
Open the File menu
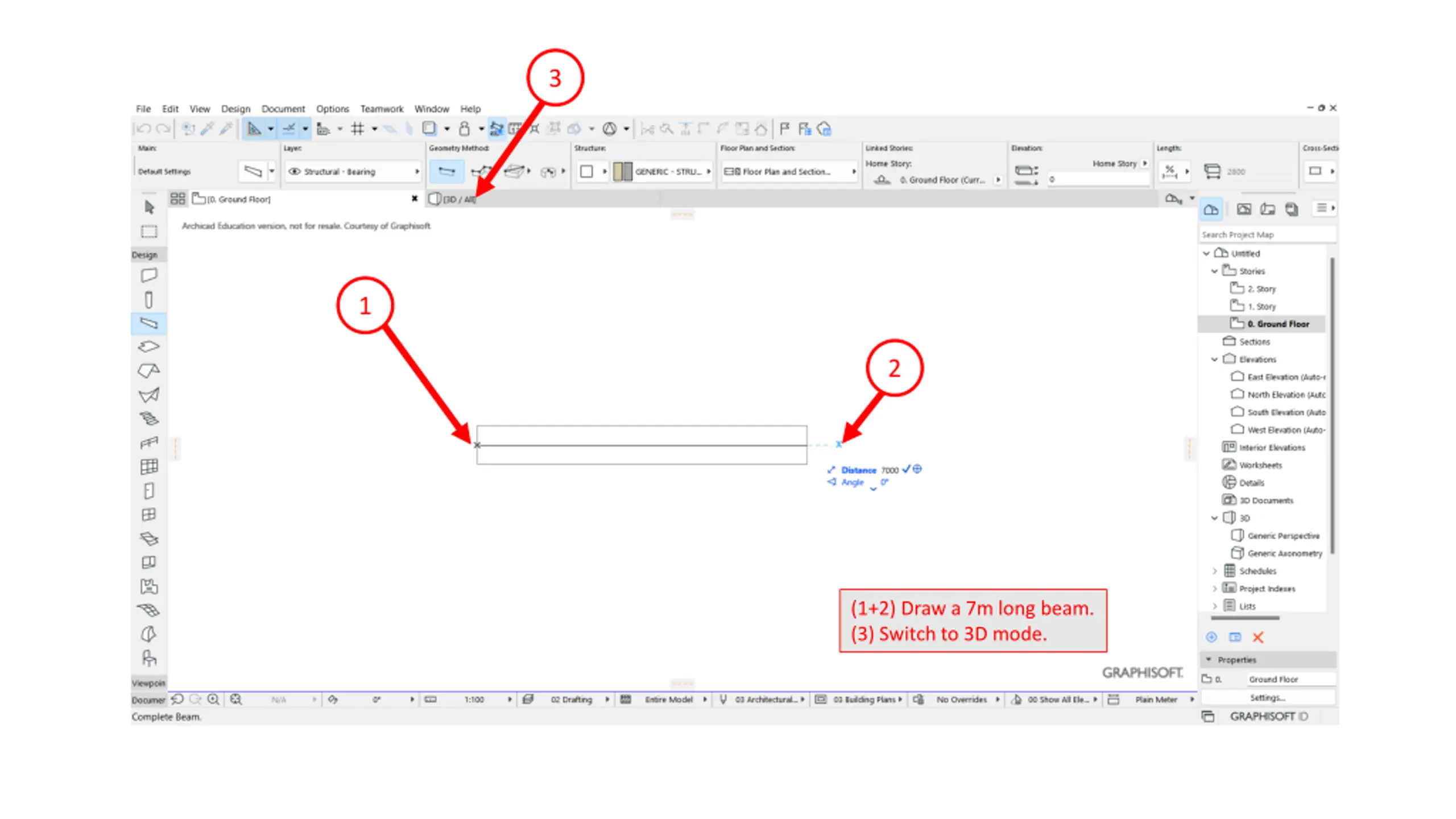(143, 109)
